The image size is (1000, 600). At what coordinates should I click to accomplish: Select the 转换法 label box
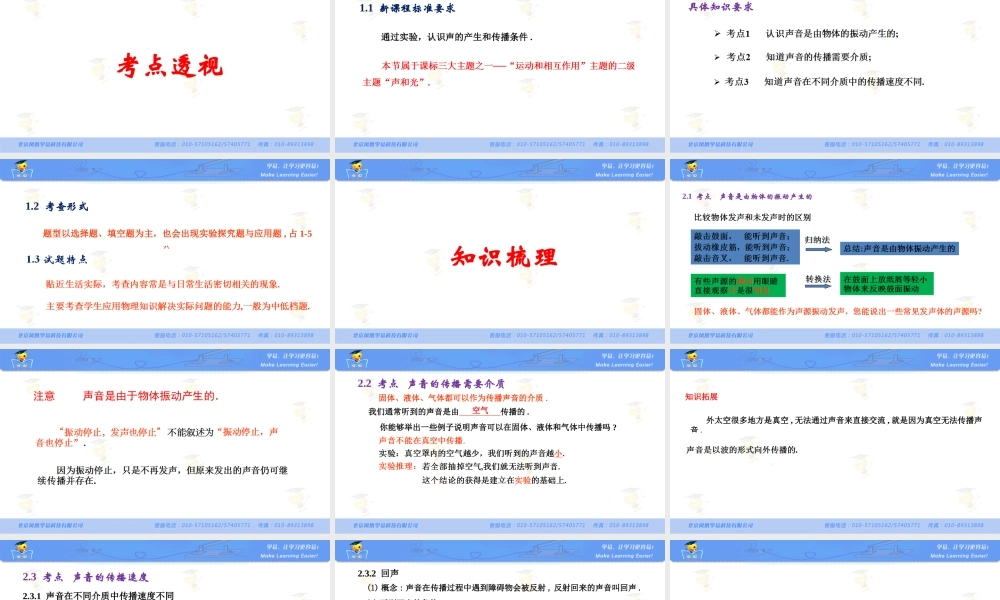coord(819,278)
